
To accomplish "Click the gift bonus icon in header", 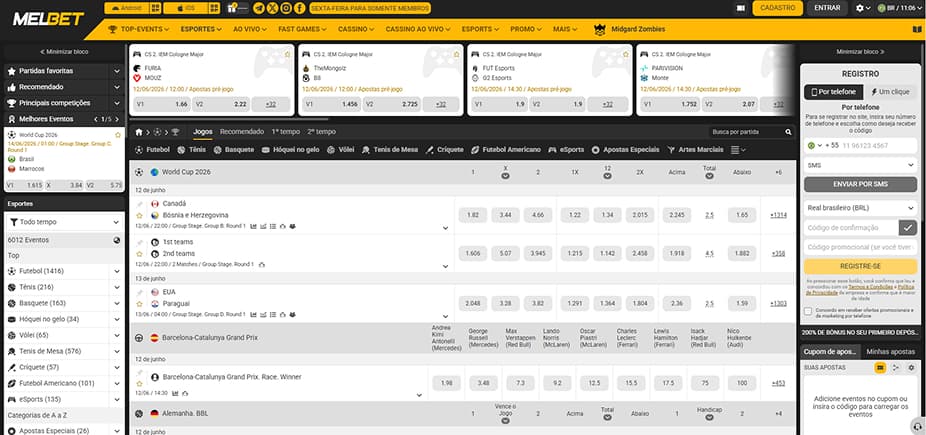I will click(231, 8).
